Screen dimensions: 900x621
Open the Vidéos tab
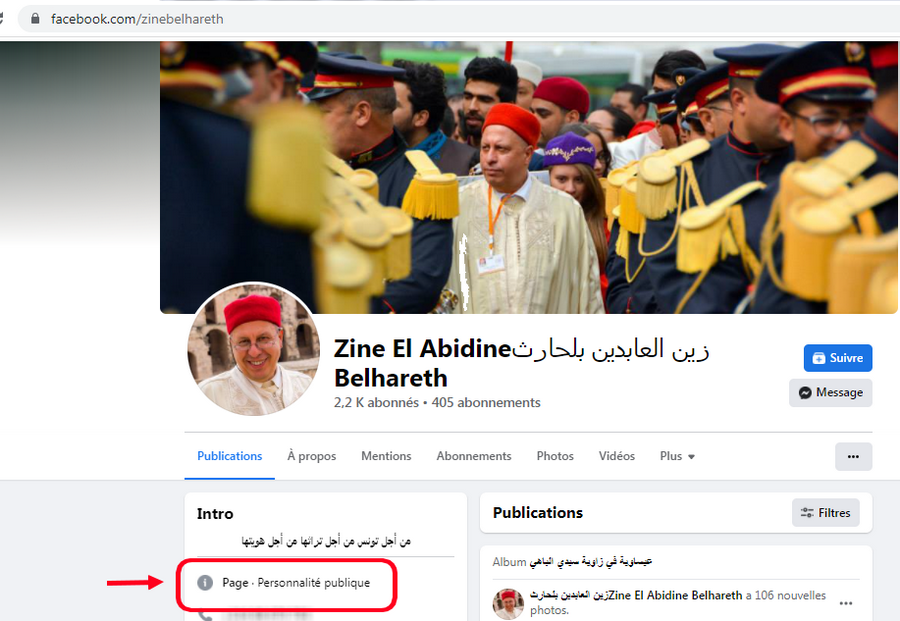[x=616, y=456]
